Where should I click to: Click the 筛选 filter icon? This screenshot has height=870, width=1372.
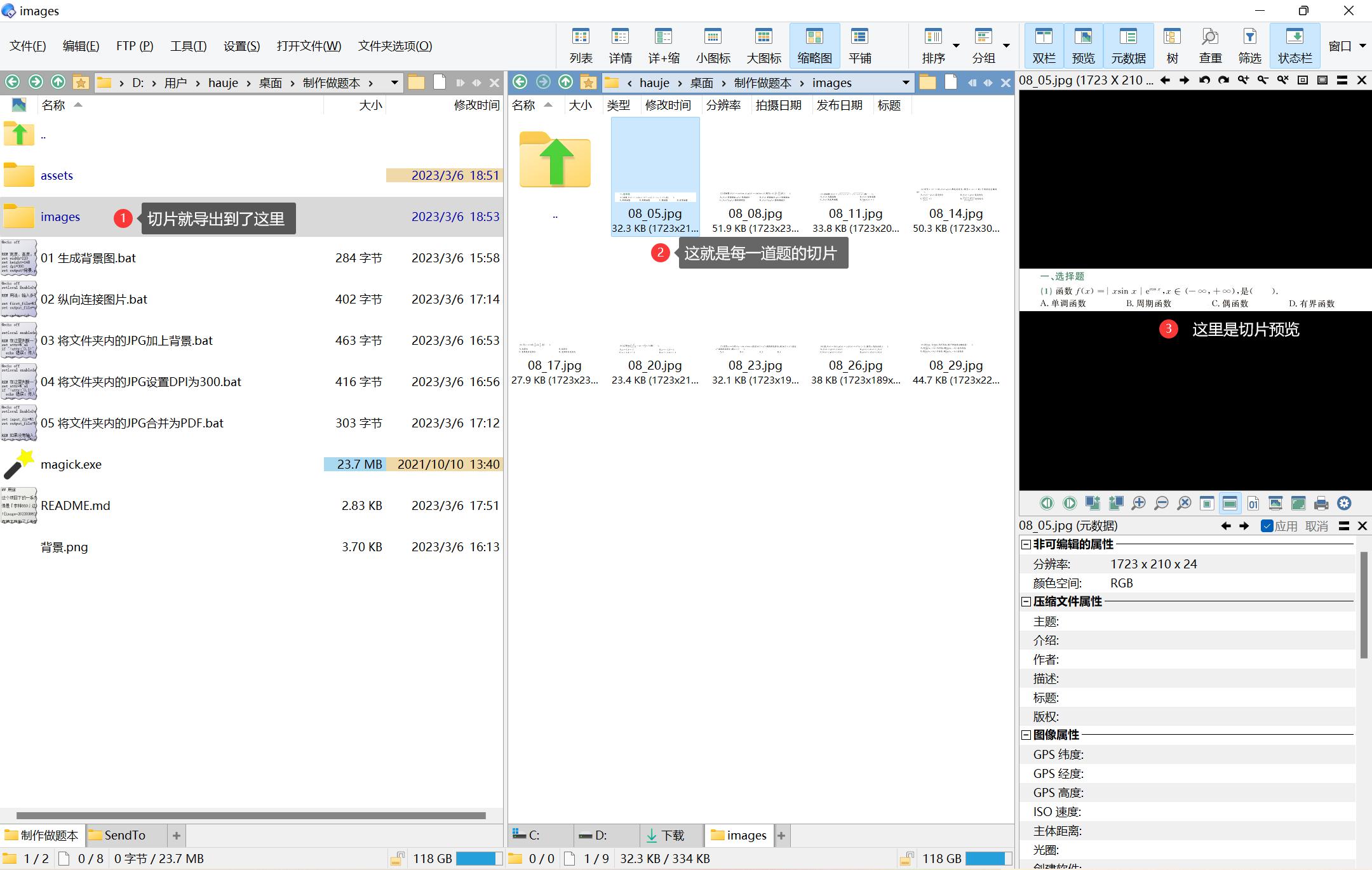click(1249, 45)
